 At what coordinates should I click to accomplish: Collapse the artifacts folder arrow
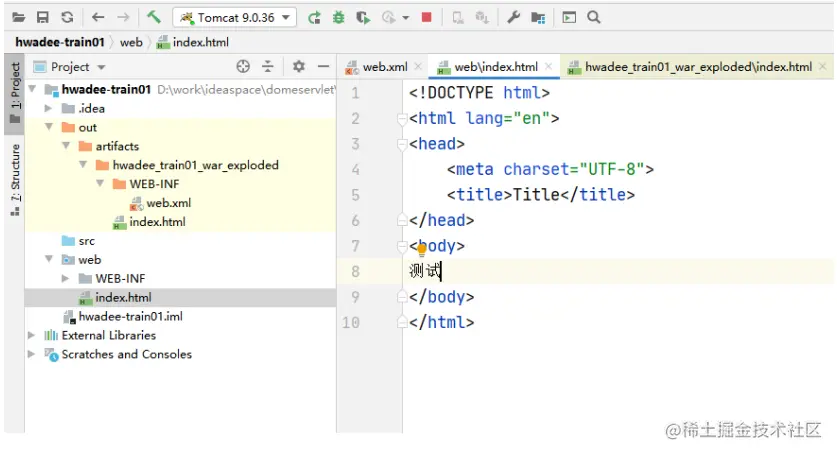(x=66, y=146)
